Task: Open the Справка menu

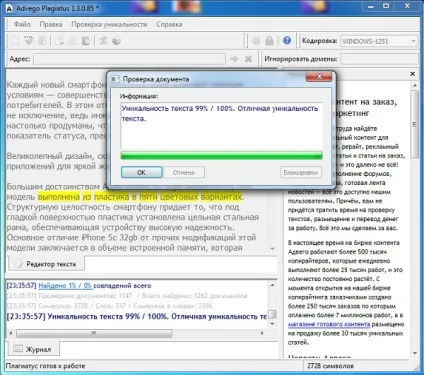Action: point(169,24)
